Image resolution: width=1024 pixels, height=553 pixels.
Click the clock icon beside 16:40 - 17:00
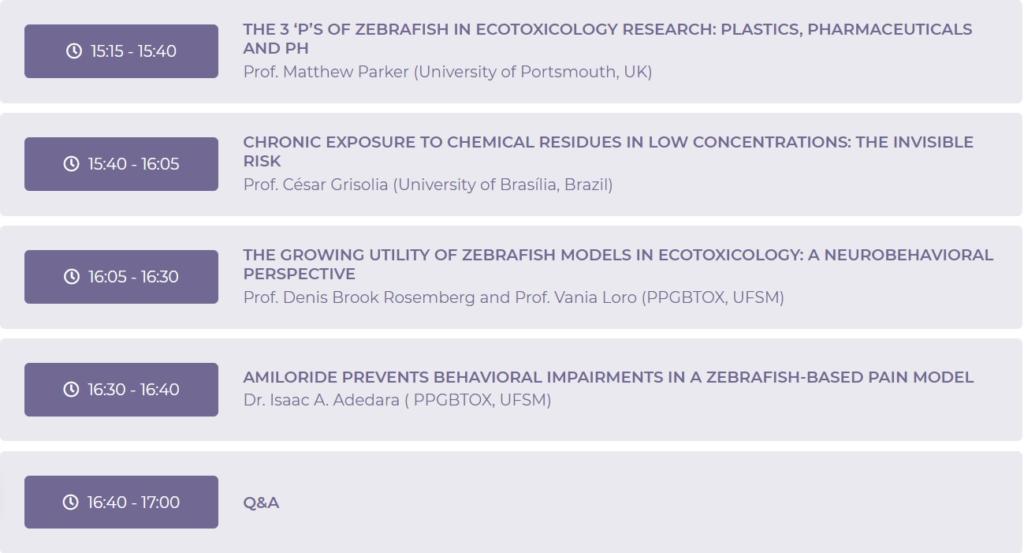(x=72, y=502)
